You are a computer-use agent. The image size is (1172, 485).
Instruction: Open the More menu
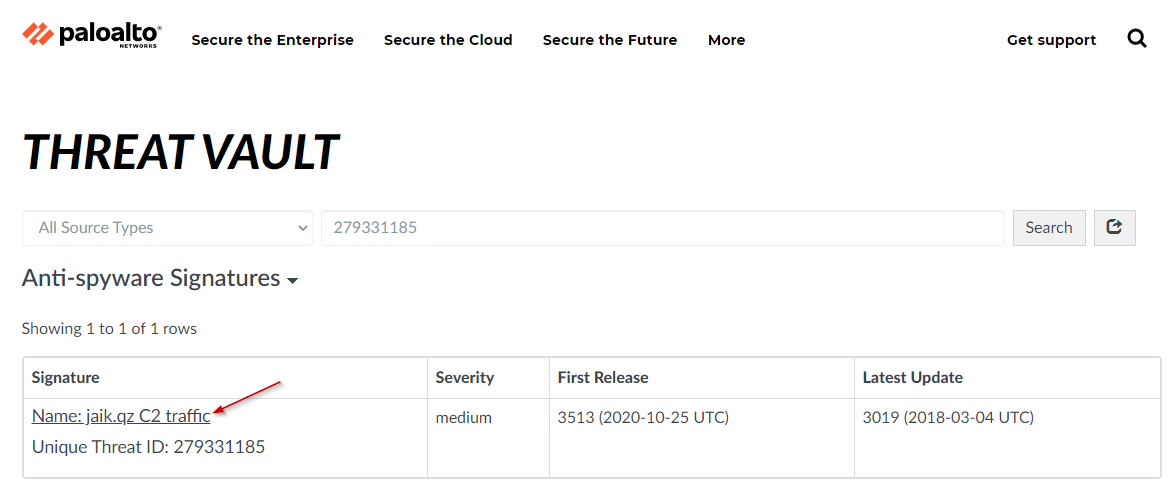[726, 40]
